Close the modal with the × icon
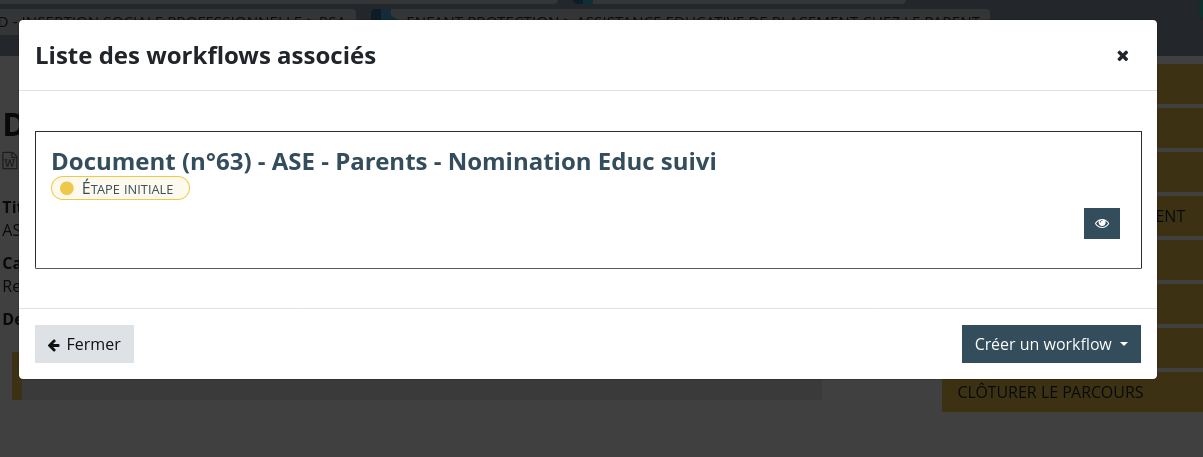This screenshot has height=457, width=1203. (1122, 56)
